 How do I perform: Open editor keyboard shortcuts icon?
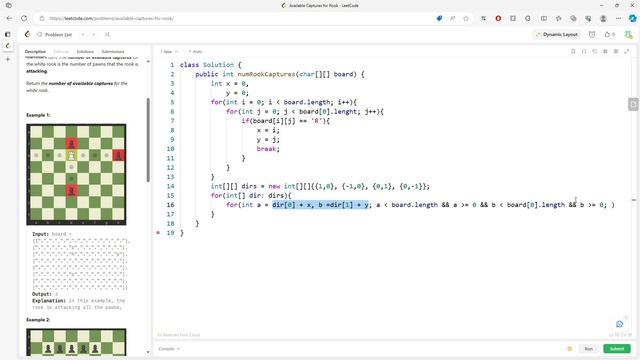605,51
